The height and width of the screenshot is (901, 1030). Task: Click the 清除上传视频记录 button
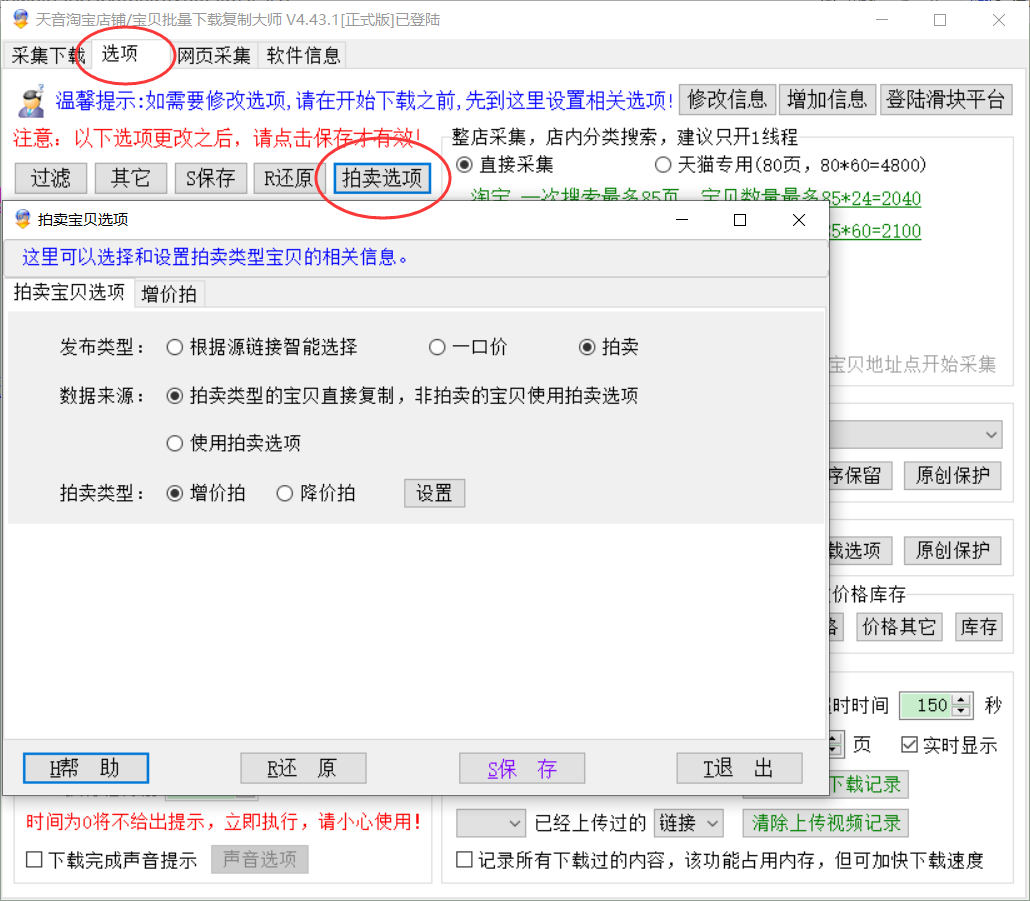[x=826, y=823]
